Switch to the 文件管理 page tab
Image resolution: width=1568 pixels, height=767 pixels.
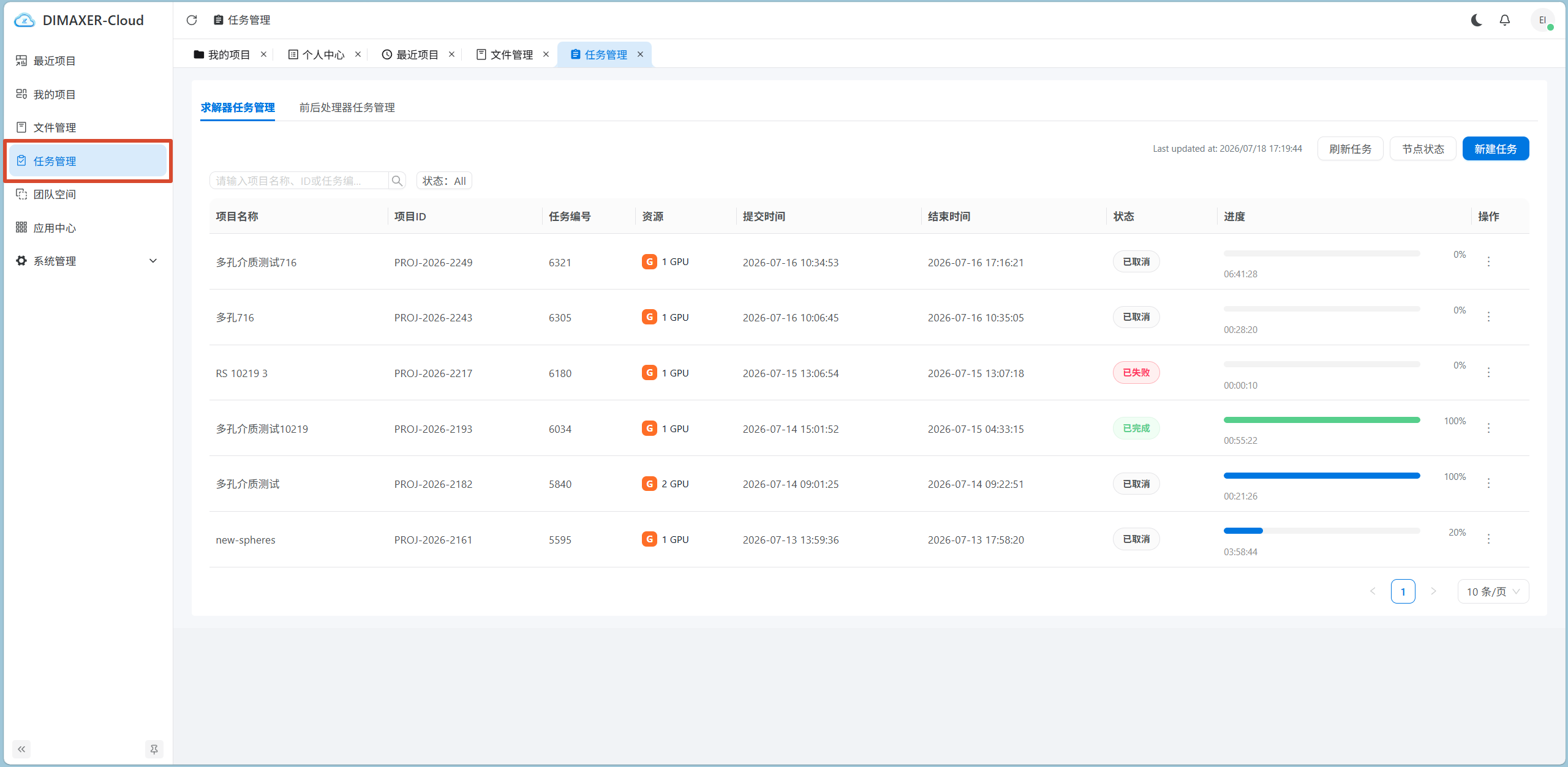pyautogui.click(x=511, y=54)
